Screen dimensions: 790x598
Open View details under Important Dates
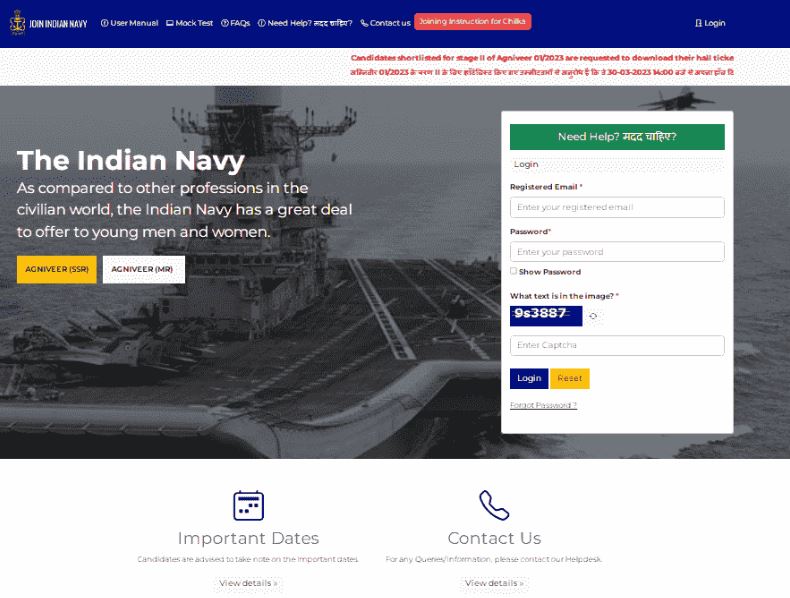[x=248, y=583]
